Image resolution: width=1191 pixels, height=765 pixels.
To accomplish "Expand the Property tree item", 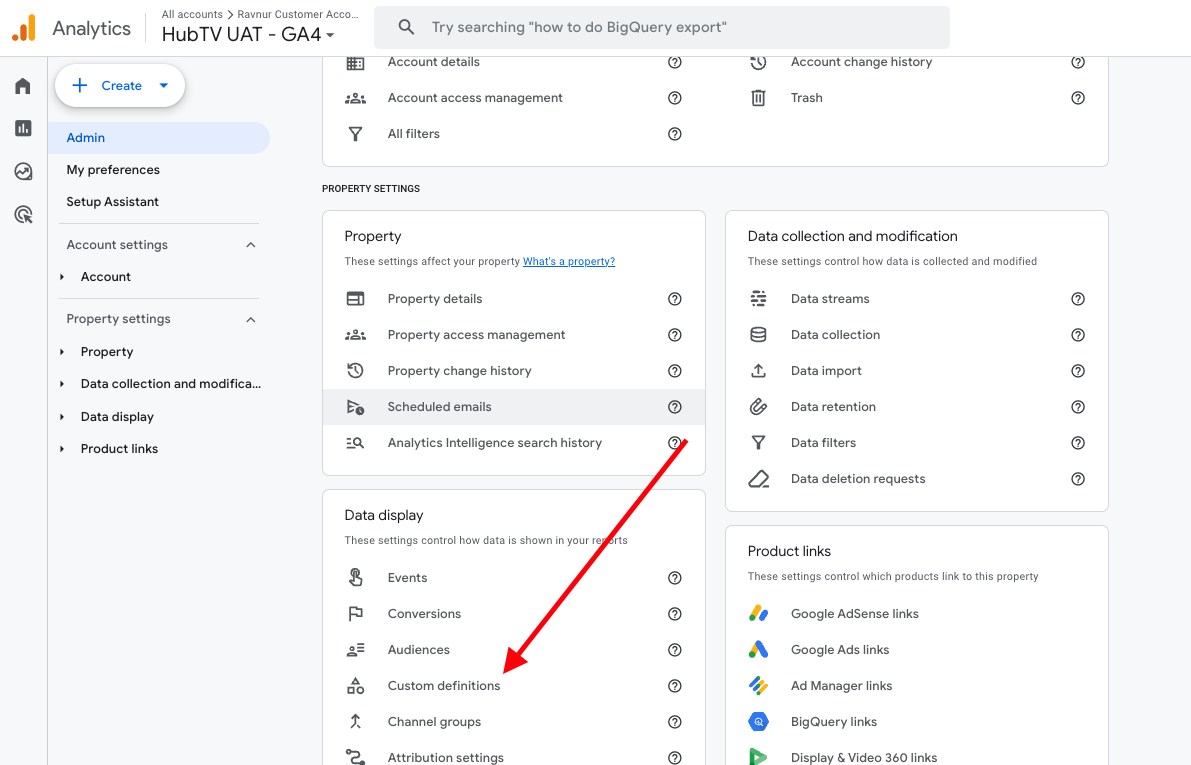I will [x=62, y=352].
